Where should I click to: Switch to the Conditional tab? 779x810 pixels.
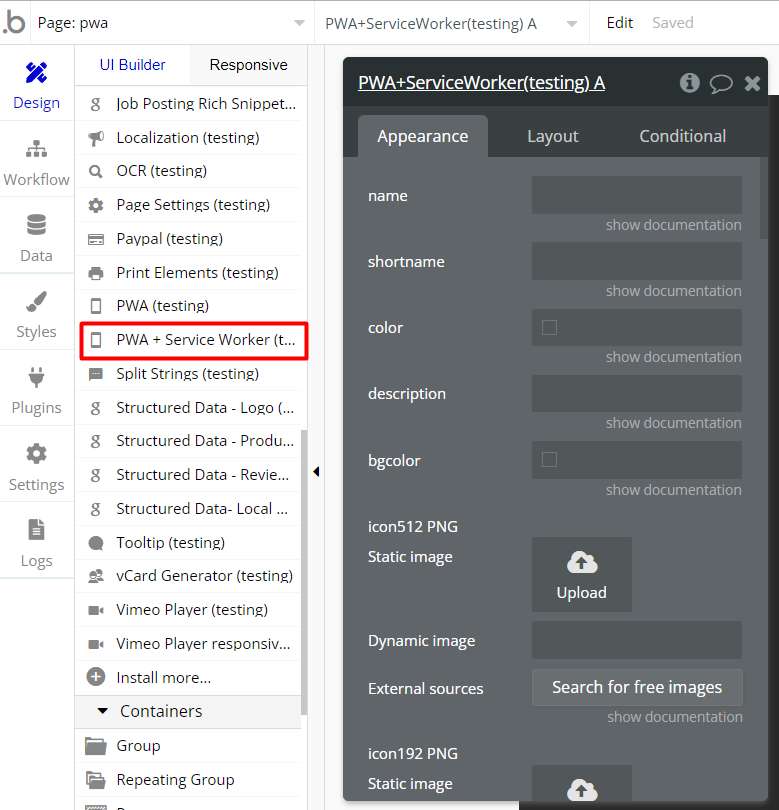[x=682, y=136]
